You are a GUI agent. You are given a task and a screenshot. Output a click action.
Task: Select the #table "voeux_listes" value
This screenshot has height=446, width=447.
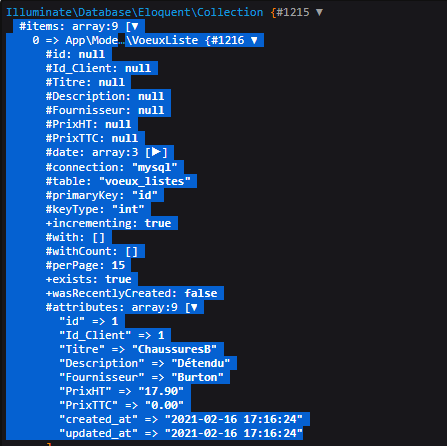[145, 181]
